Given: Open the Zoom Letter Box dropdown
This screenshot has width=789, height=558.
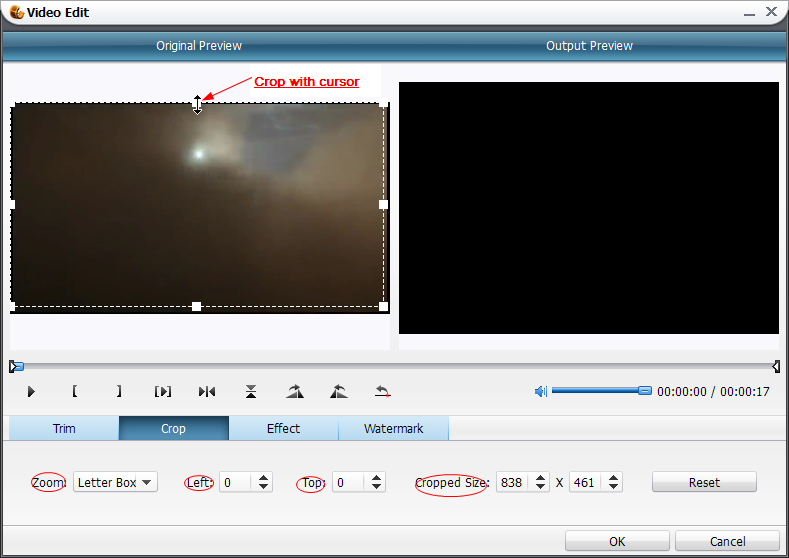Looking at the screenshot, I should [115, 482].
